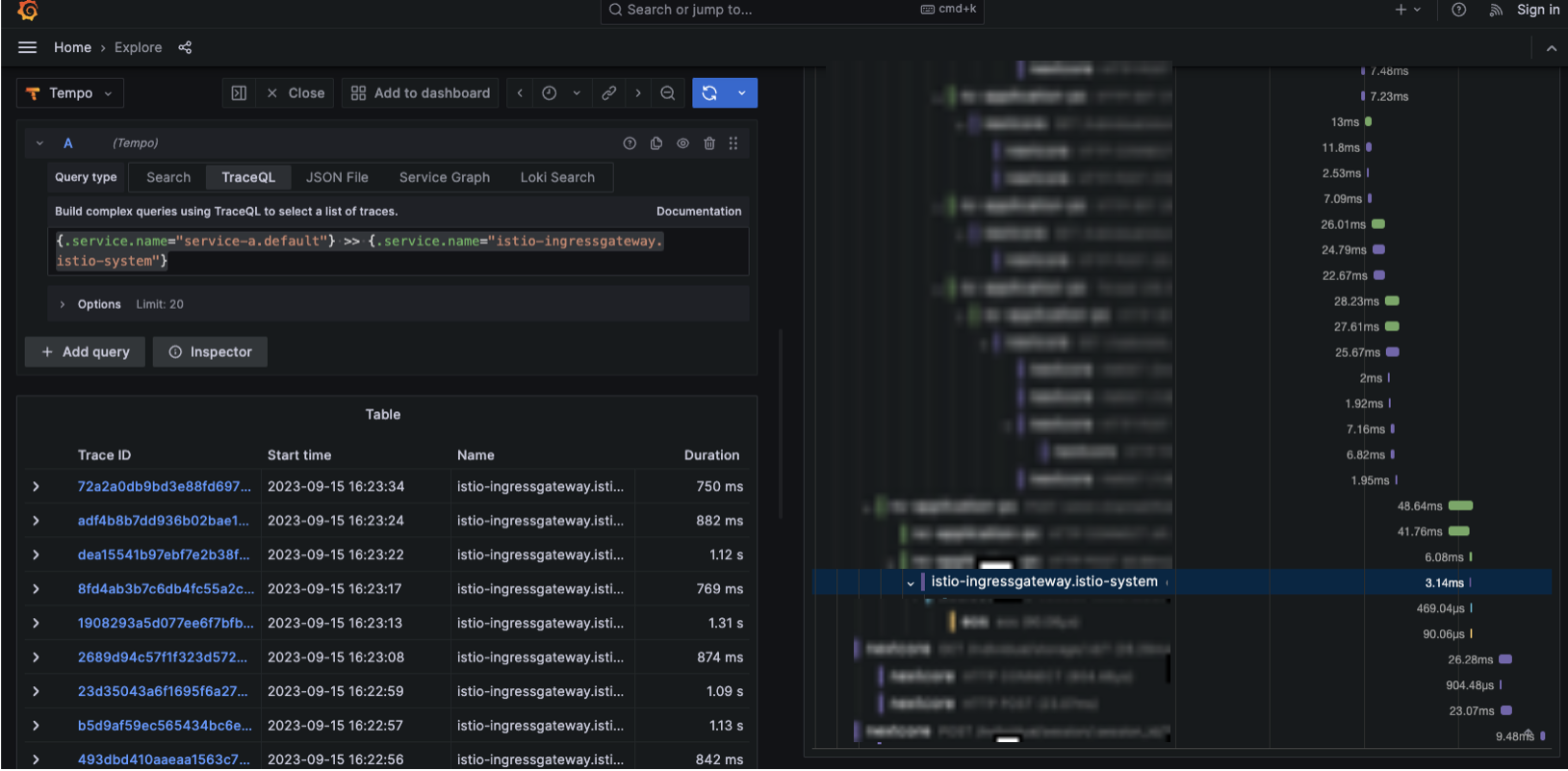Click the Grafana logo icon
The width and height of the screenshot is (1568, 771).
click(28, 10)
